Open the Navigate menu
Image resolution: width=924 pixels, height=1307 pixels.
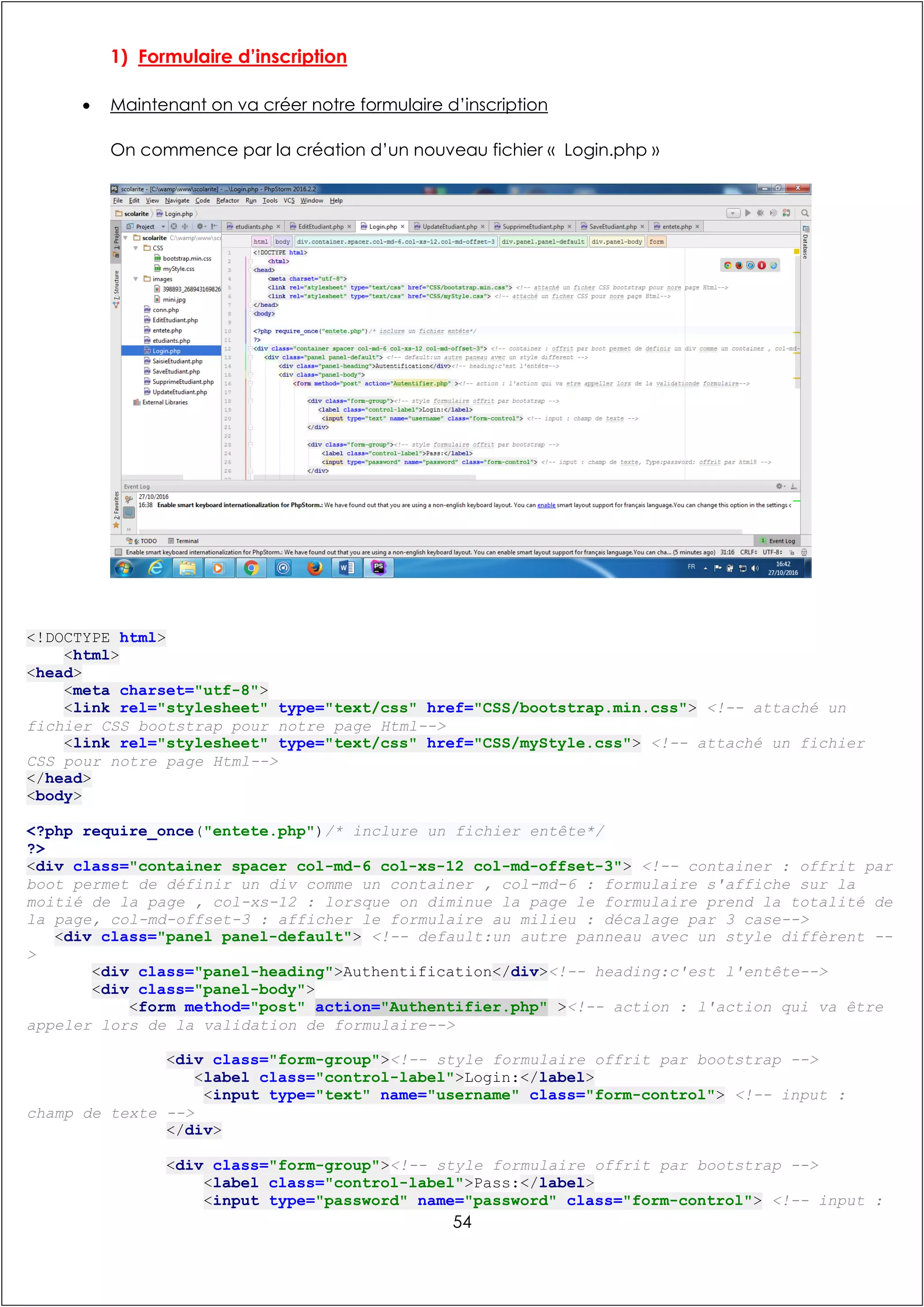coord(177,200)
